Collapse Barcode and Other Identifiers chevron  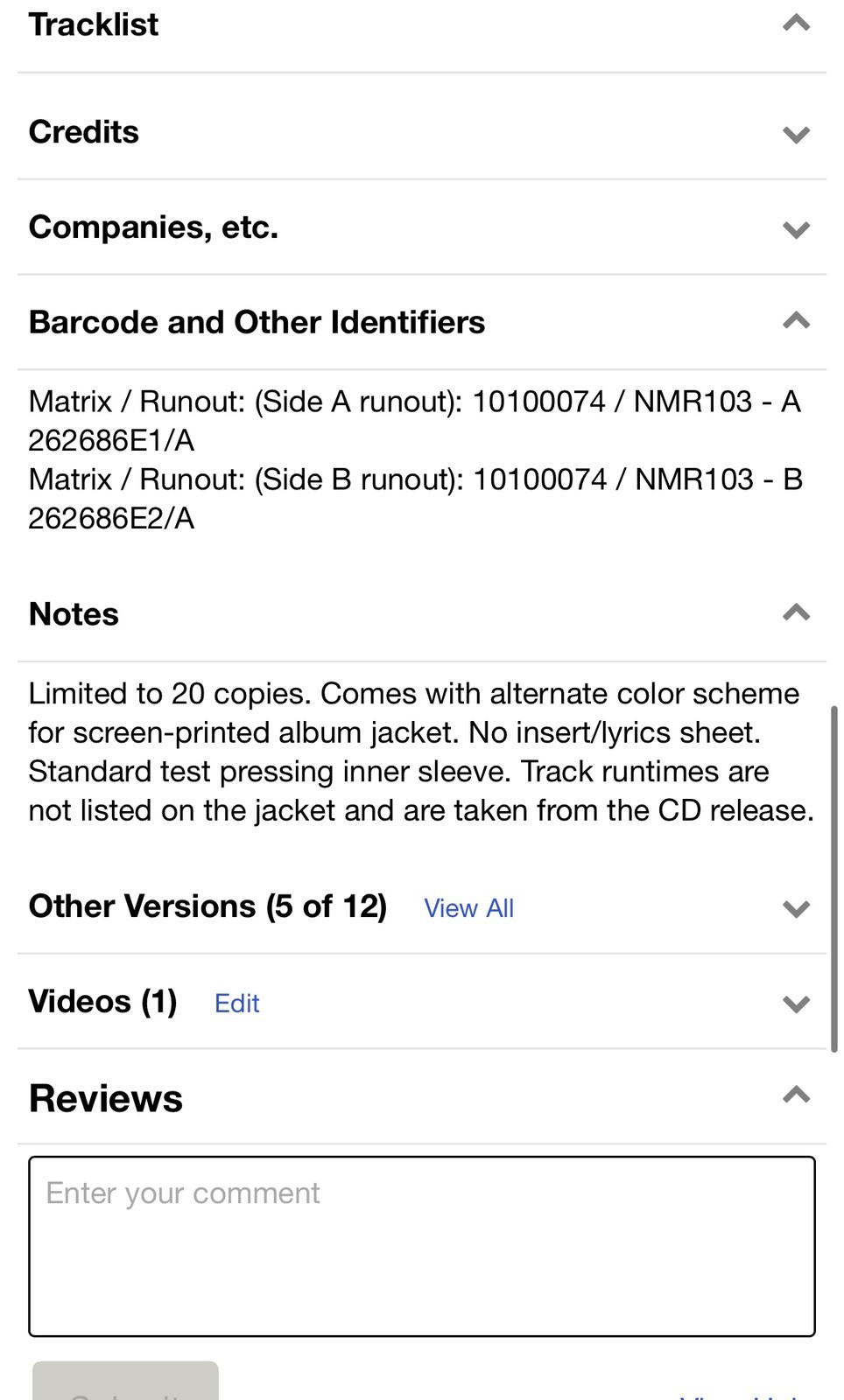[796, 321]
